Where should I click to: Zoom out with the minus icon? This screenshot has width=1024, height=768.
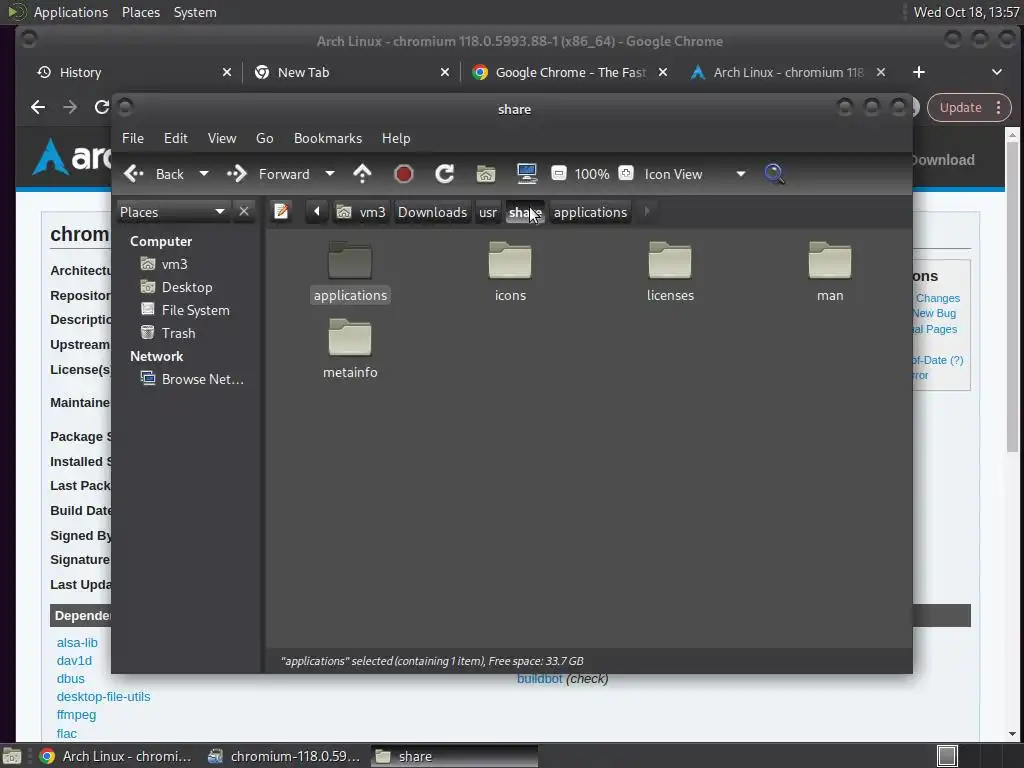point(558,173)
